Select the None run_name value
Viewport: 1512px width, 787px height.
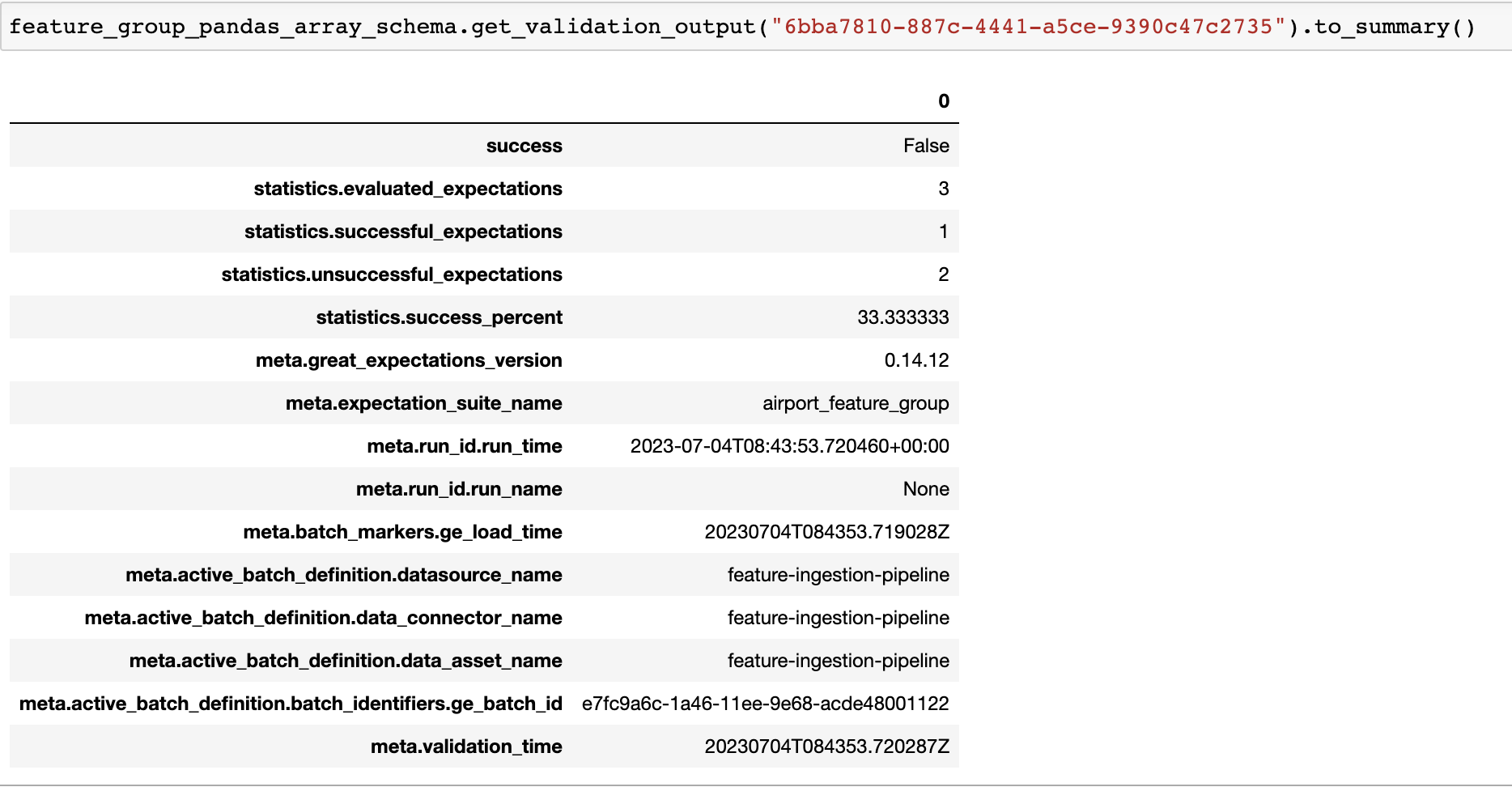coord(926,489)
